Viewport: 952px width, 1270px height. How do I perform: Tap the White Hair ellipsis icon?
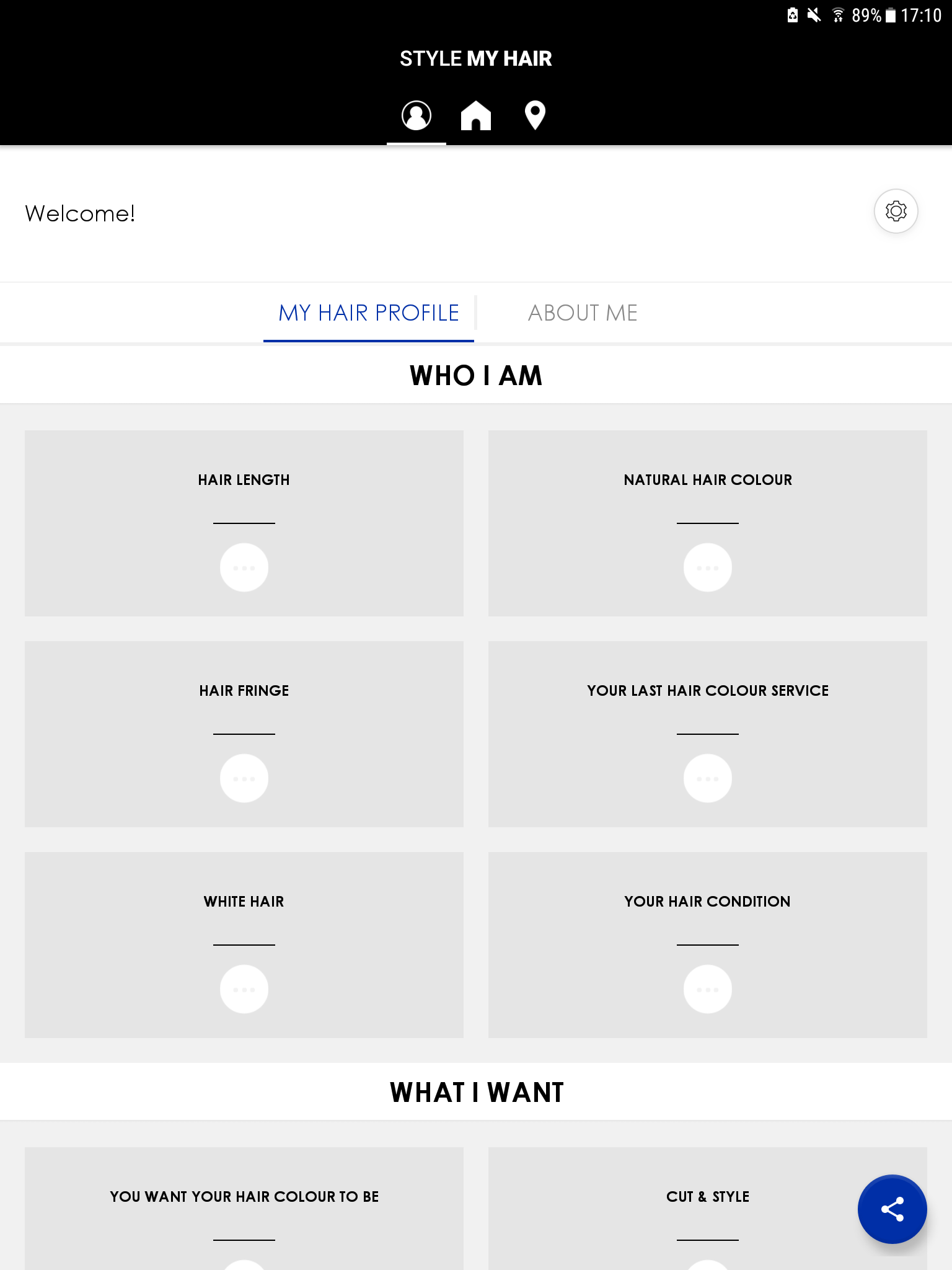[x=244, y=989]
